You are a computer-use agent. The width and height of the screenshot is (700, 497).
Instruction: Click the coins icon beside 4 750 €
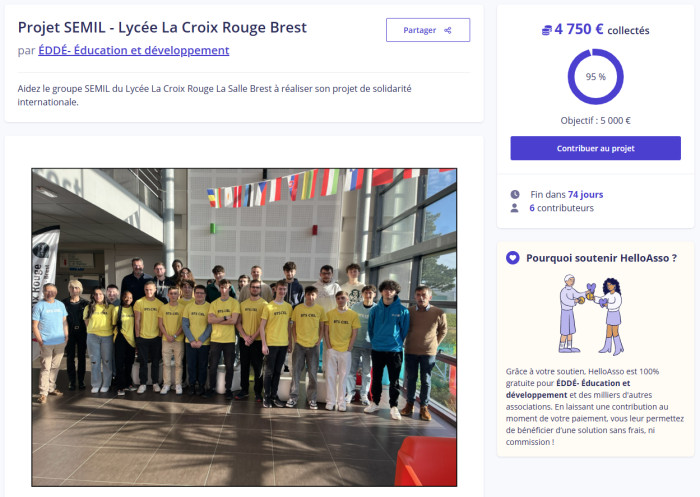pyautogui.click(x=546, y=30)
